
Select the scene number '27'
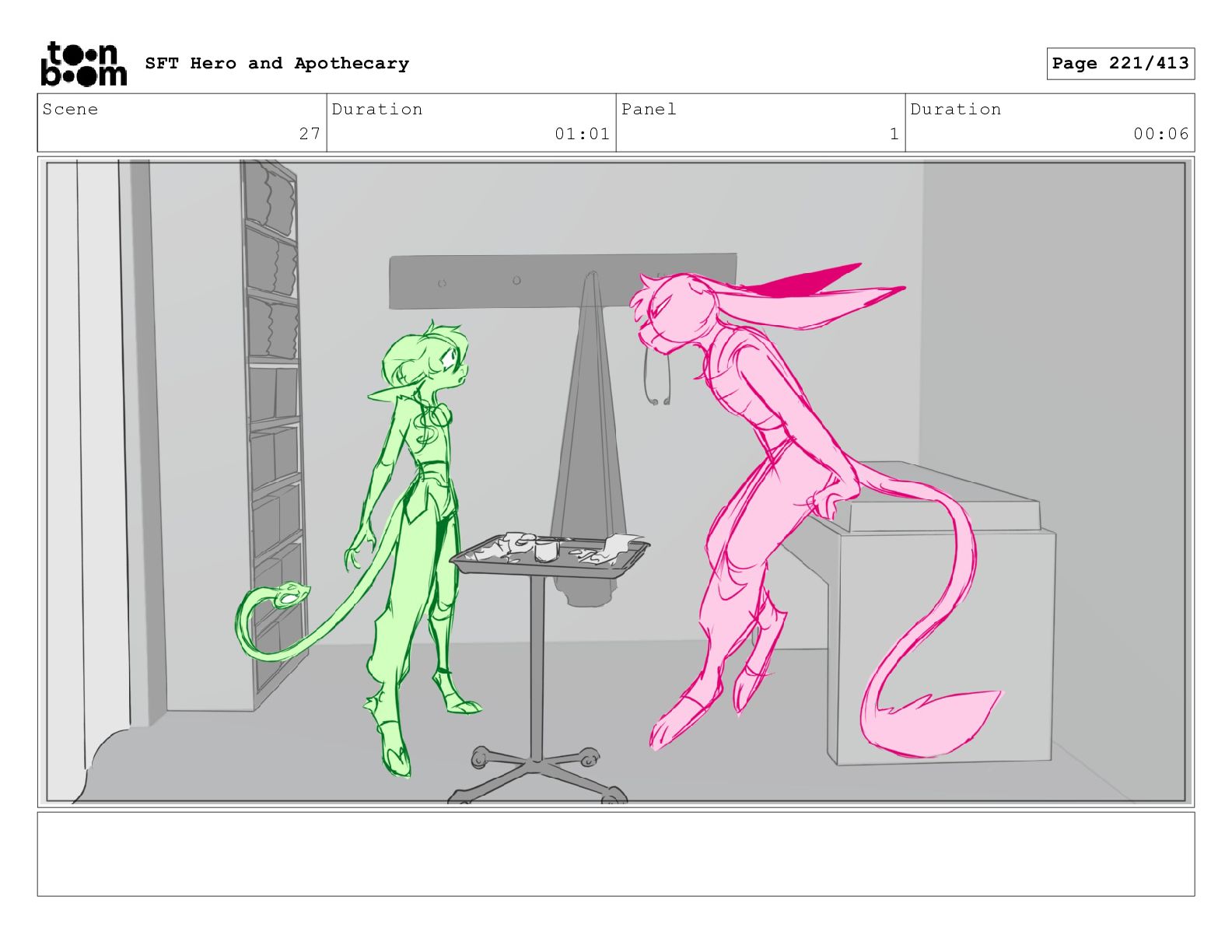[310, 134]
